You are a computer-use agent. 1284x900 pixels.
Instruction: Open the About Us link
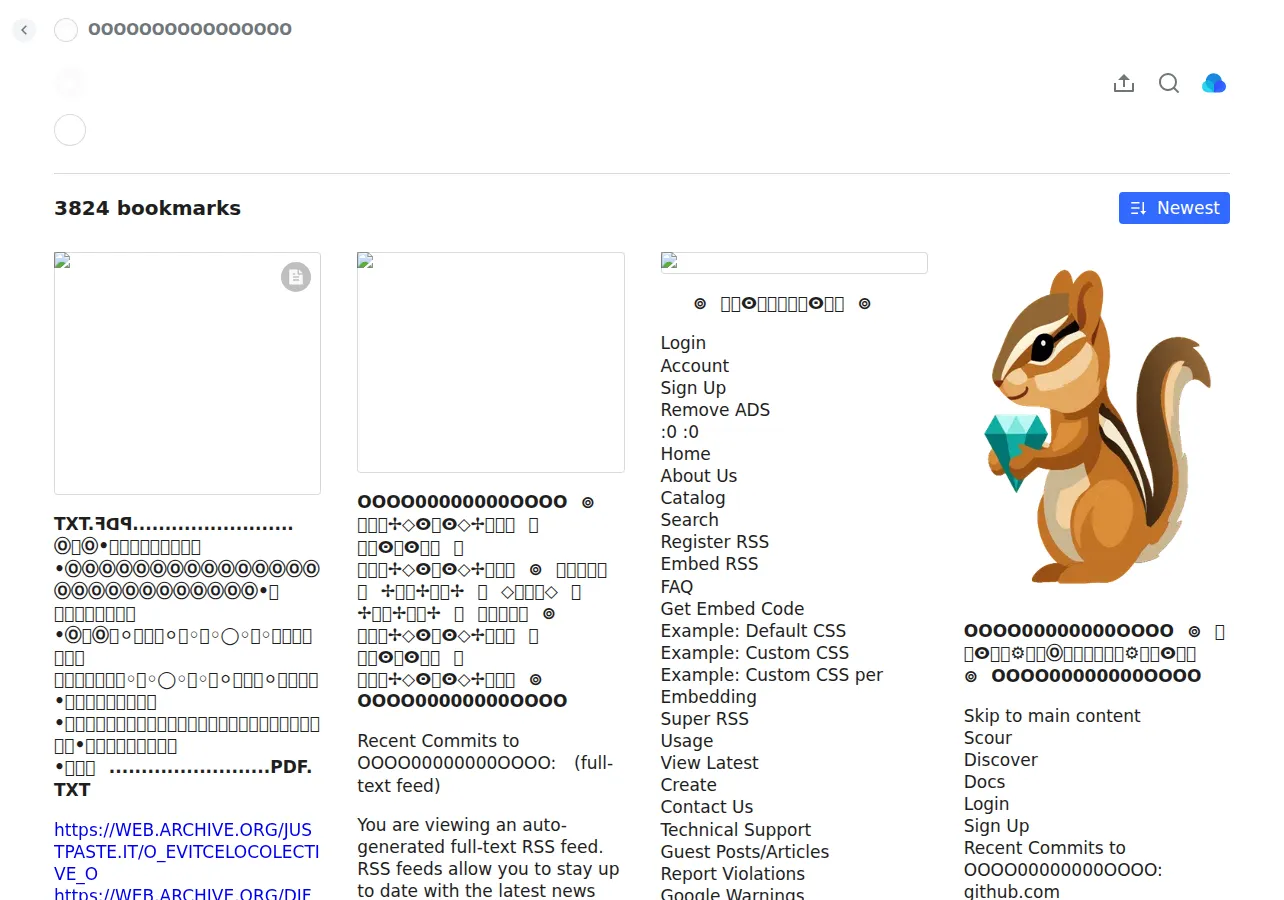click(x=699, y=476)
